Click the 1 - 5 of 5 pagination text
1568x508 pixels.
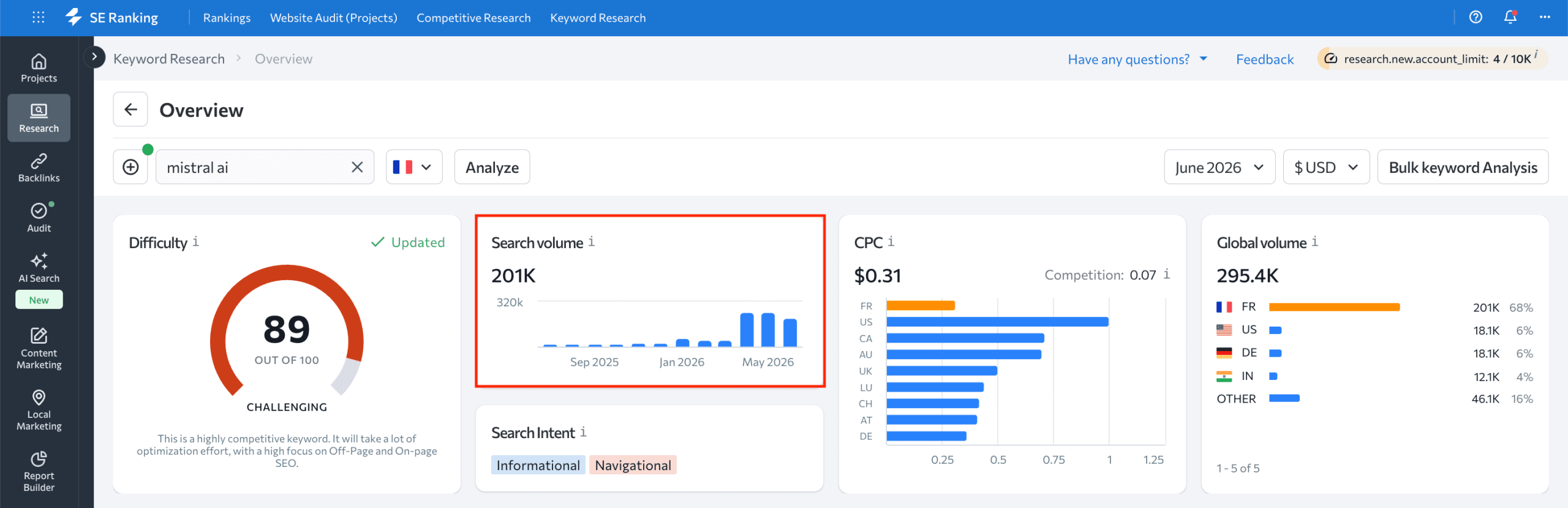click(1238, 468)
